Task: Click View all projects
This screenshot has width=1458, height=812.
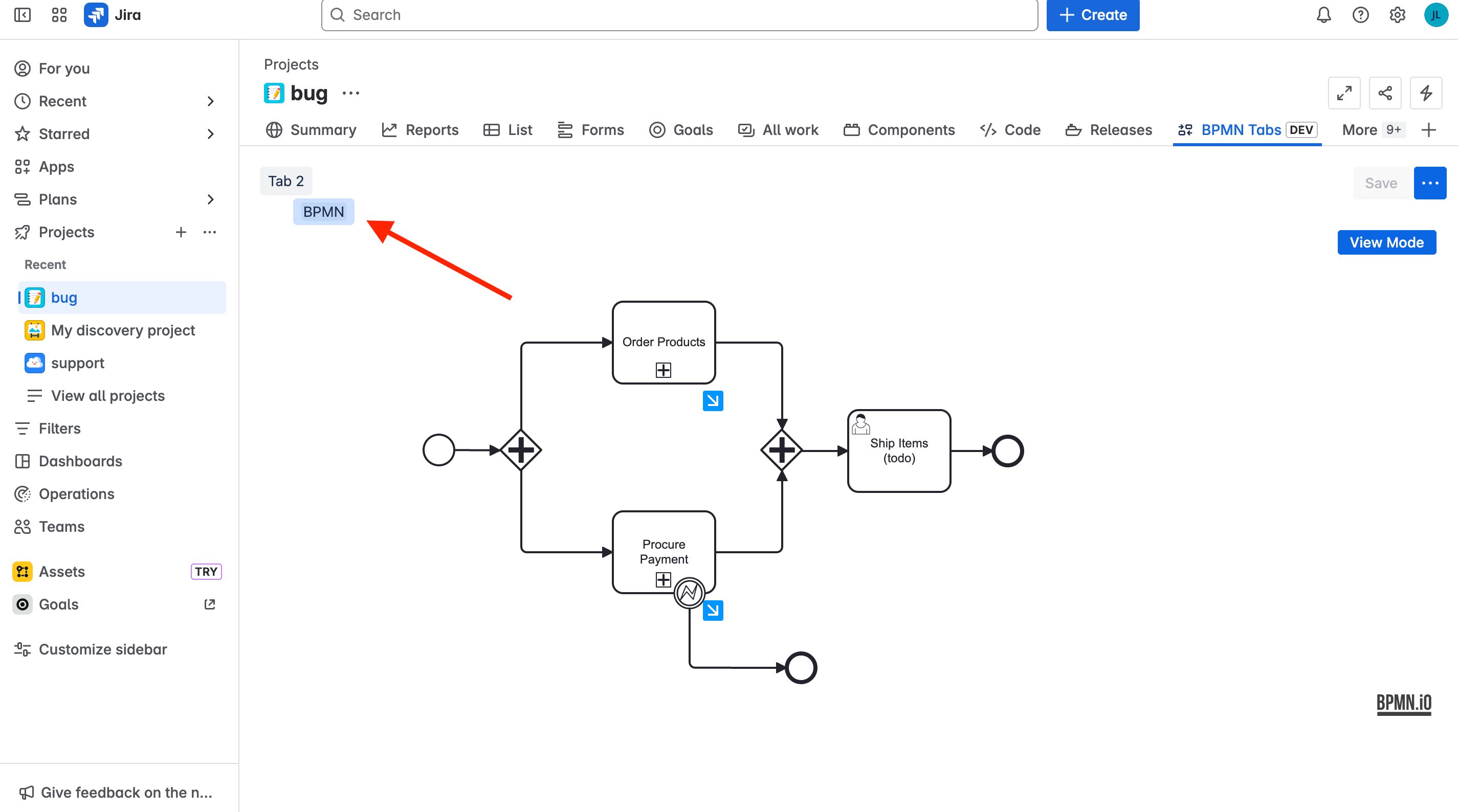Action: [x=122, y=396]
